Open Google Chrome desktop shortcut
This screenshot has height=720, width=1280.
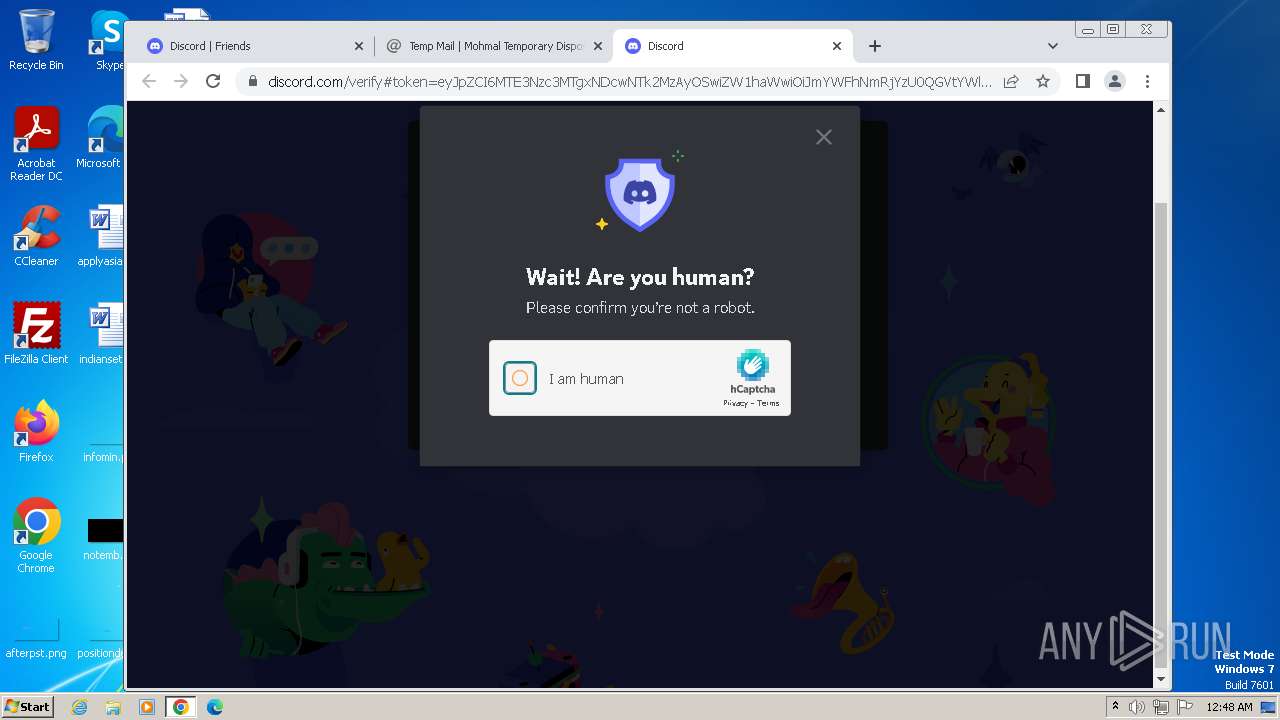pyautogui.click(x=36, y=535)
